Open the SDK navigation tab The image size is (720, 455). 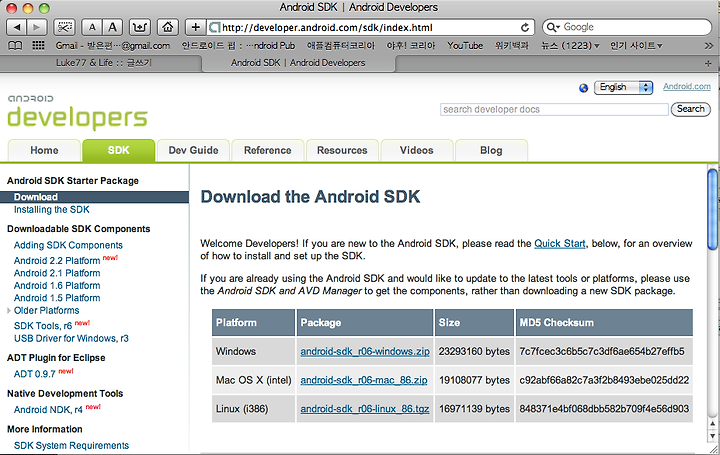(x=118, y=151)
